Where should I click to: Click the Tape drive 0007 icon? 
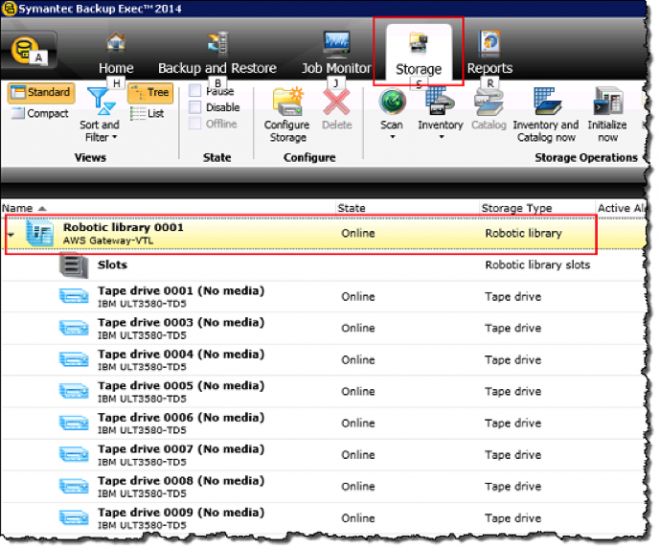74,454
